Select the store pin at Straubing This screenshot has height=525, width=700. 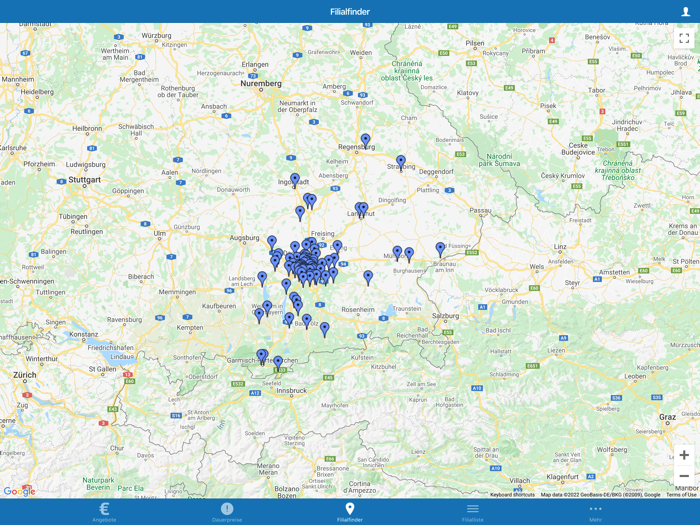click(401, 162)
